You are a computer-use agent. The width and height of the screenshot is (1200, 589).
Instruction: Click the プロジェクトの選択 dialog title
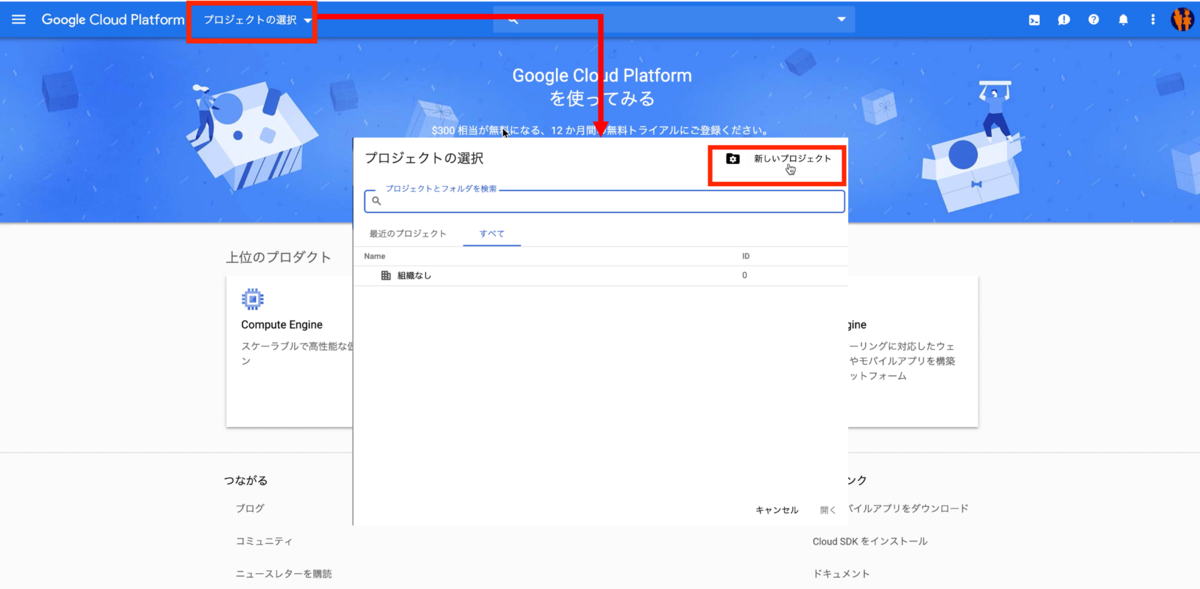pyautogui.click(x=424, y=159)
